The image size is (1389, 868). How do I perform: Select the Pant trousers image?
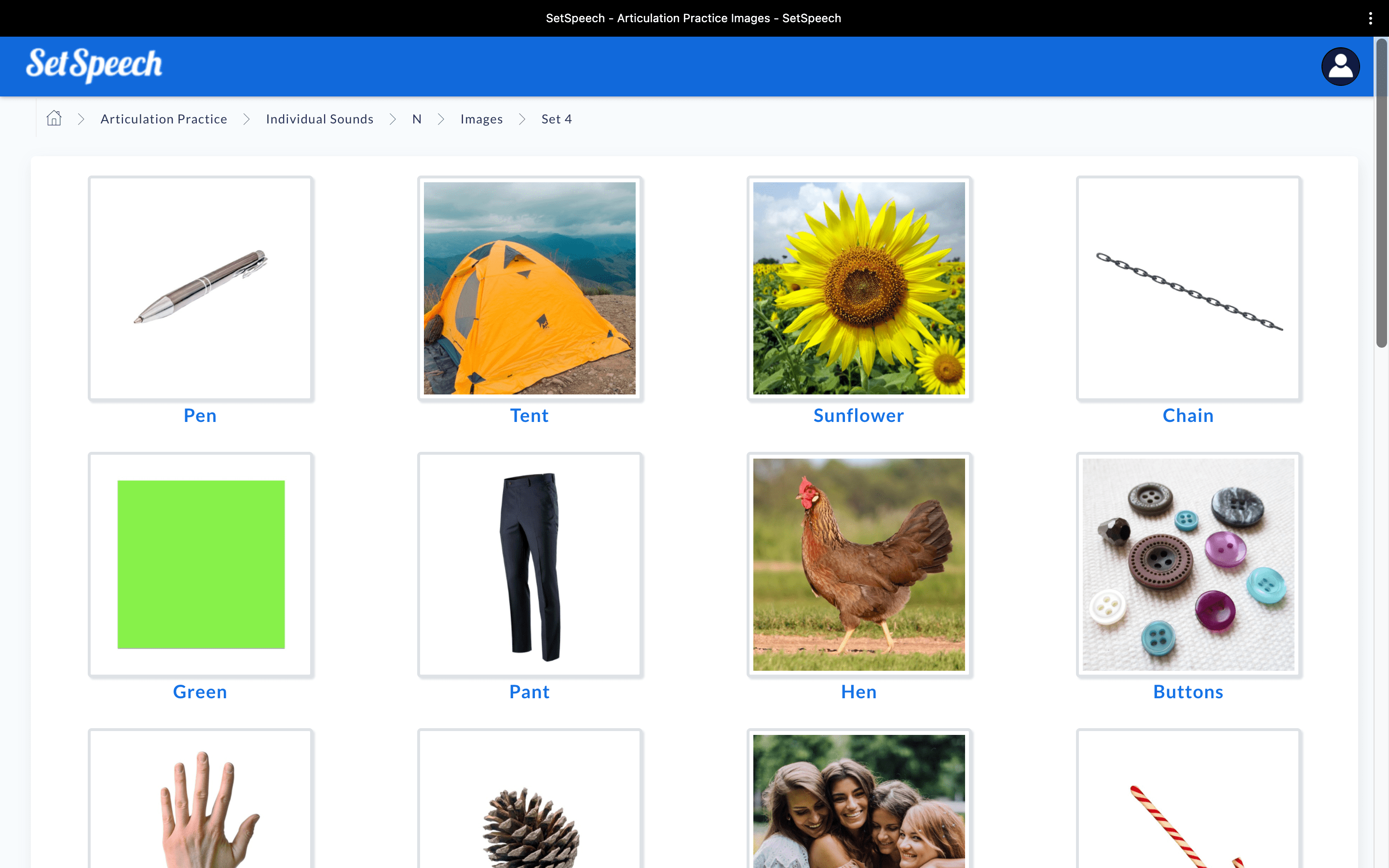(529, 564)
